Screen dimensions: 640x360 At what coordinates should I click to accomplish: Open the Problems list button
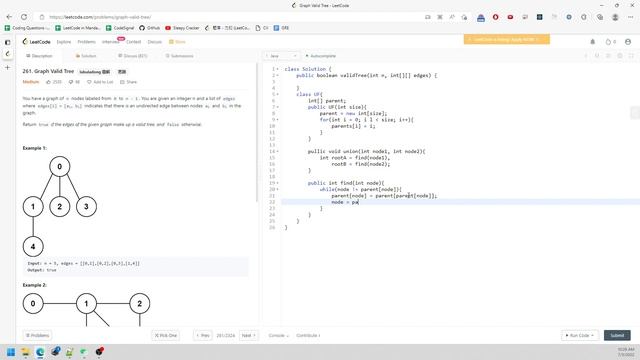click(37, 336)
